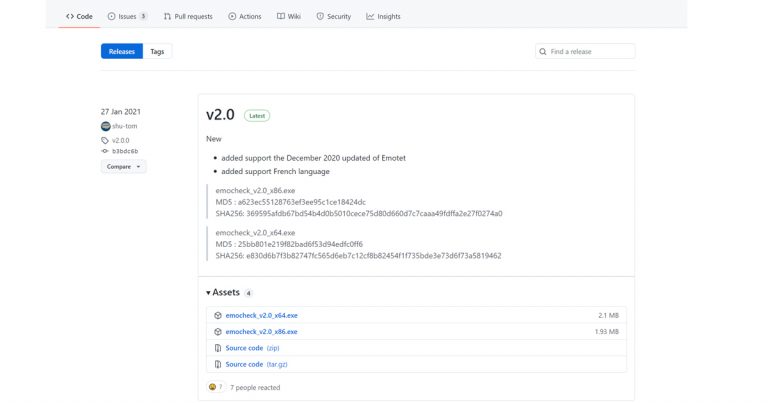Click the shu-tom user avatar icon
The width and height of the screenshot is (768, 403).
pos(105,126)
